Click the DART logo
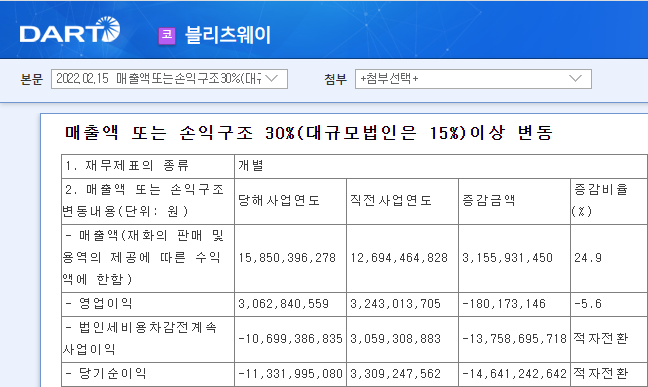Image resolution: width=648 pixels, height=387 pixels. point(69,30)
